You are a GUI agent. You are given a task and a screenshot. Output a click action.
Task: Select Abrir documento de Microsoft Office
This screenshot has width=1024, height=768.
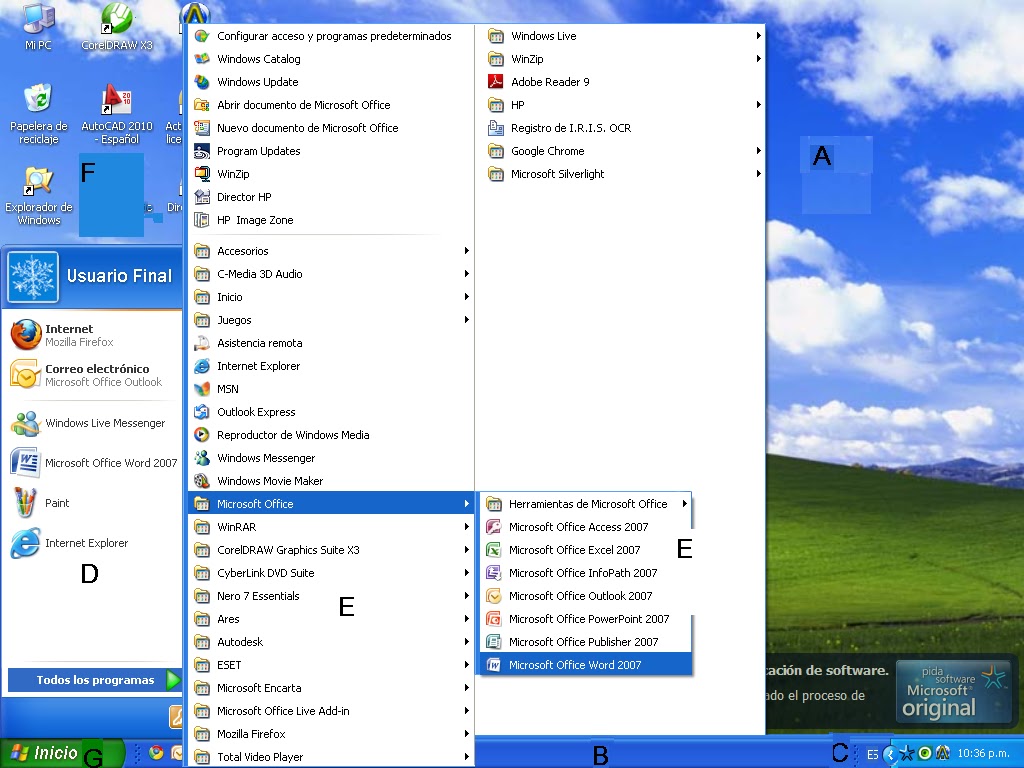331,104
